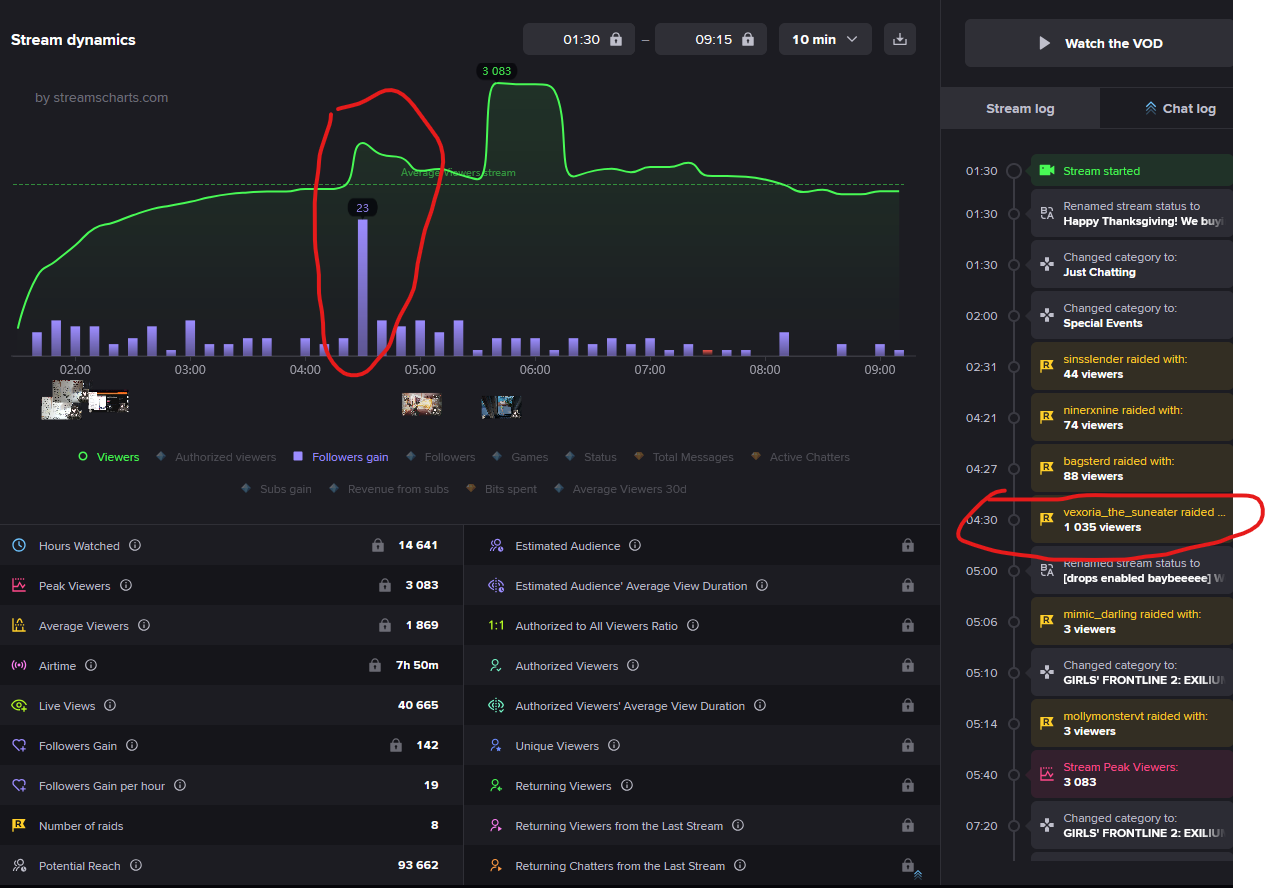Open the 01:30 start time selector
The height and width of the screenshot is (888, 1267).
point(579,40)
